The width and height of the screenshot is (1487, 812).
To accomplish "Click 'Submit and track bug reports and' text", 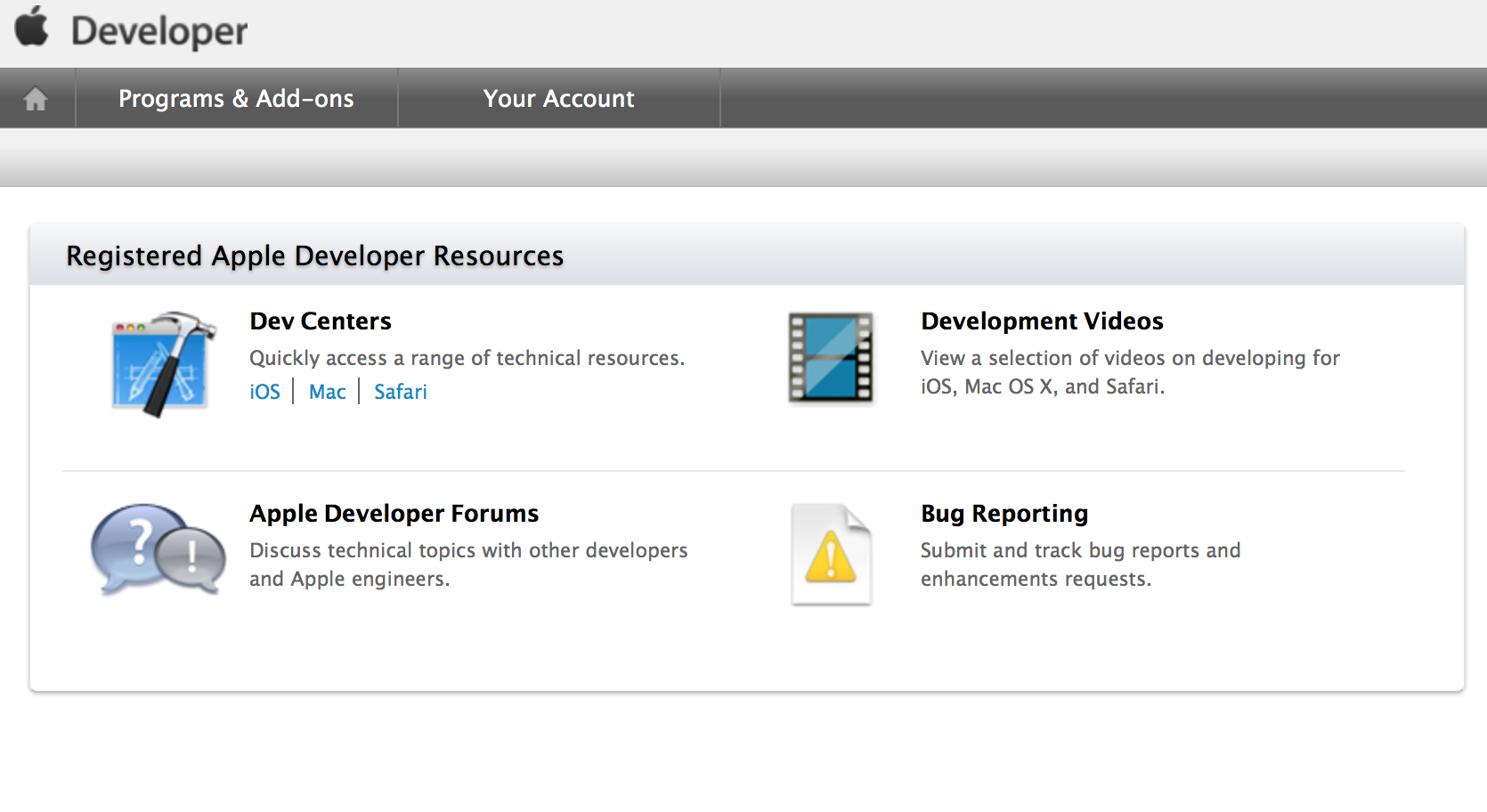I will tap(1080, 550).
